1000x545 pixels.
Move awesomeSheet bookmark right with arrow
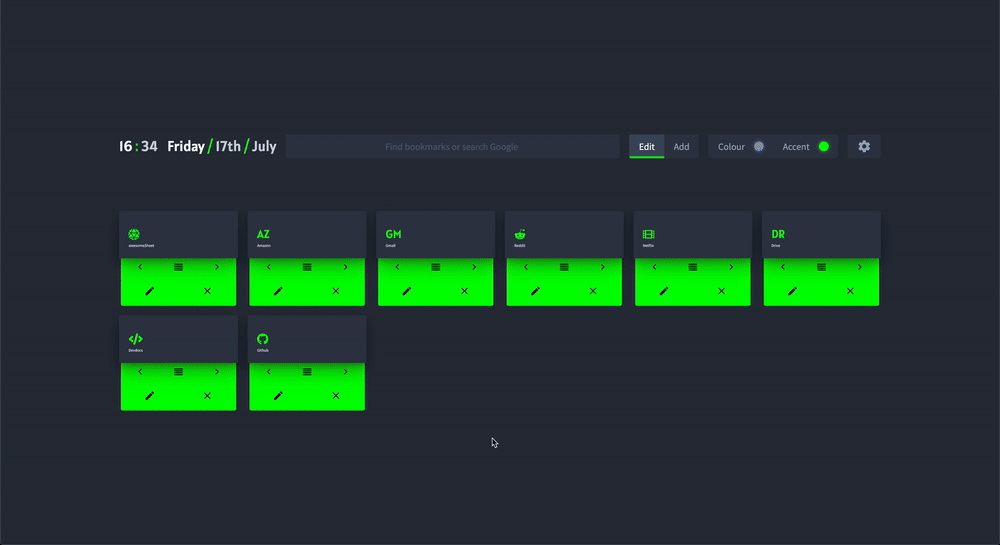click(217, 267)
